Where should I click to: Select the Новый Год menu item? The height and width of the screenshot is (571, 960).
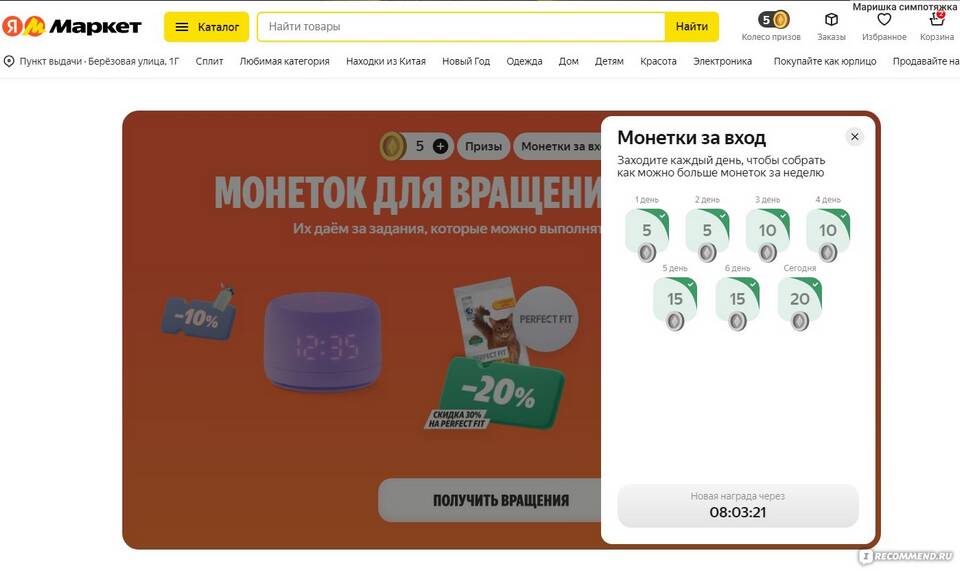[466, 61]
